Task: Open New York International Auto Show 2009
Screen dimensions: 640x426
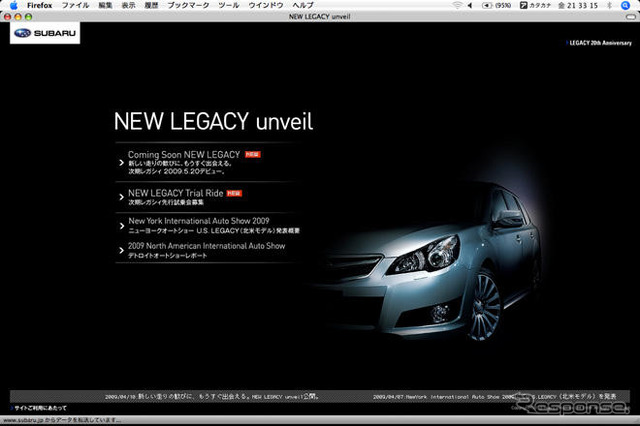Action: (x=199, y=221)
